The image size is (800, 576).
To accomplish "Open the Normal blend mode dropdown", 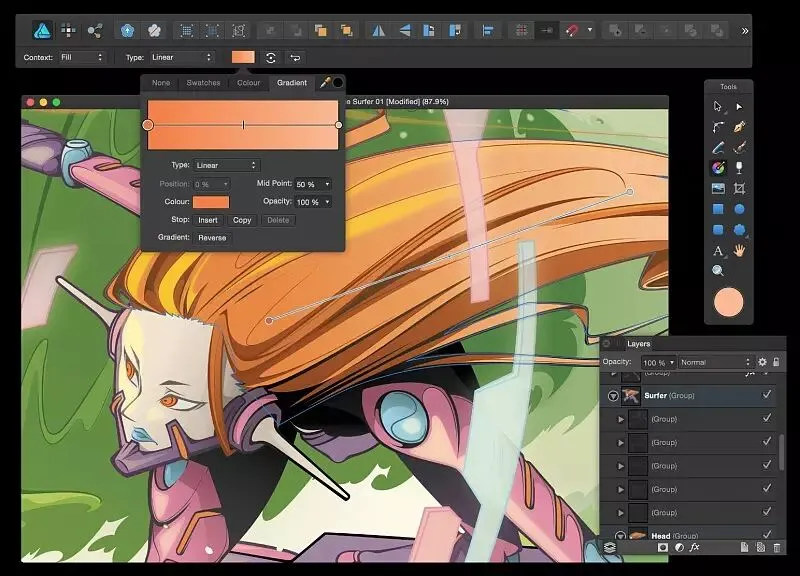I will click(716, 362).
